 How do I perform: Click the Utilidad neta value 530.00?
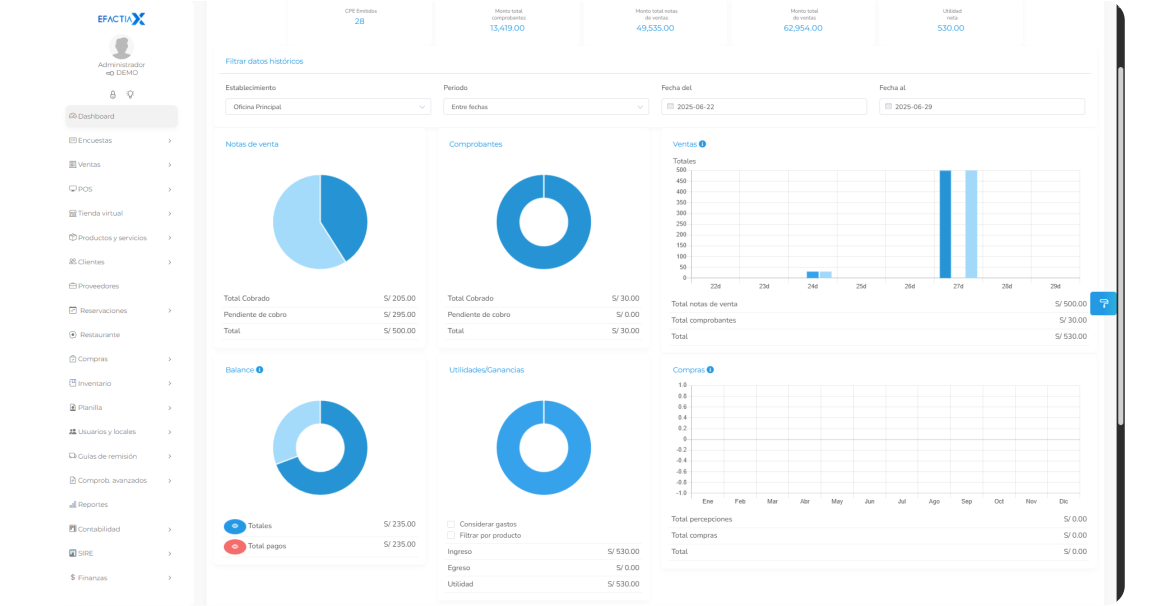pos(951,28)
